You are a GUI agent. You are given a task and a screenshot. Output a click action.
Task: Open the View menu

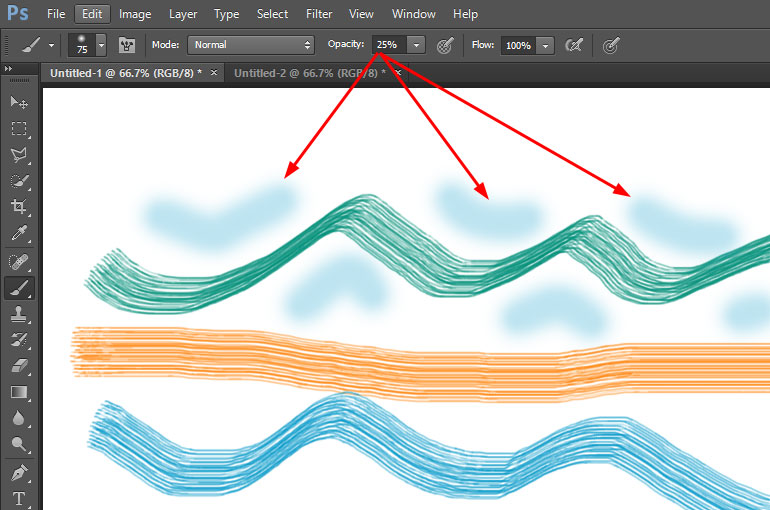click(361, 14)
